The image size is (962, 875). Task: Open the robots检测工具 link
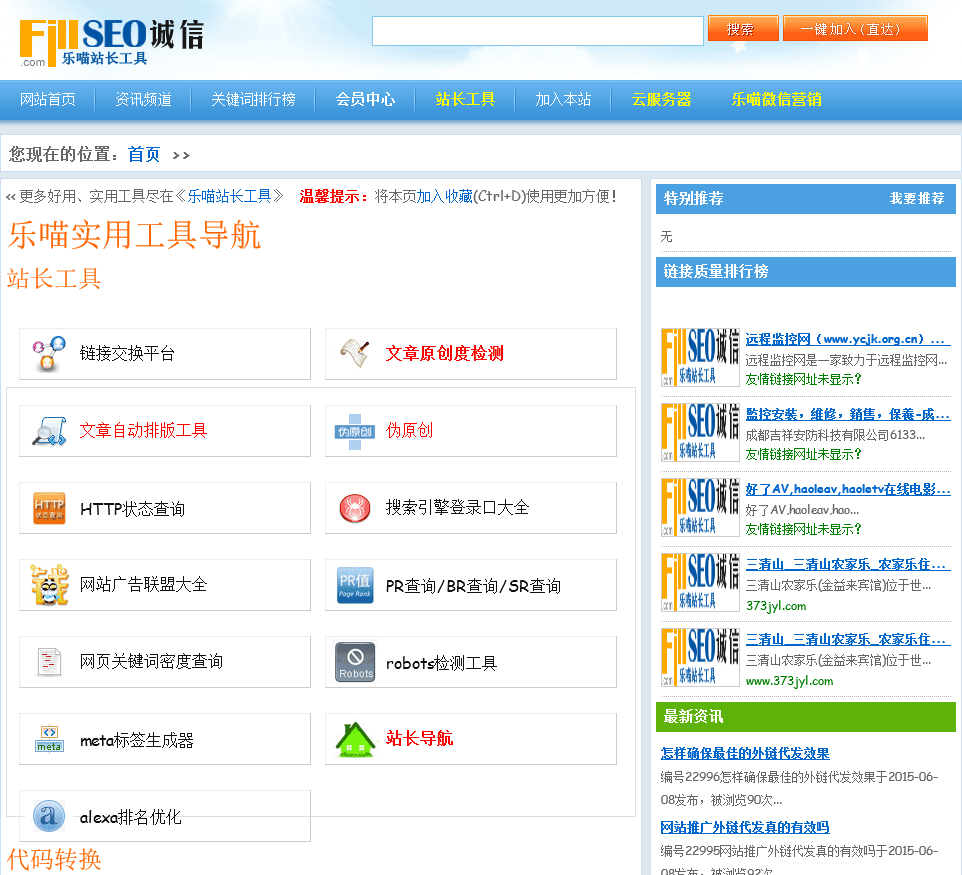pos(441,663)
